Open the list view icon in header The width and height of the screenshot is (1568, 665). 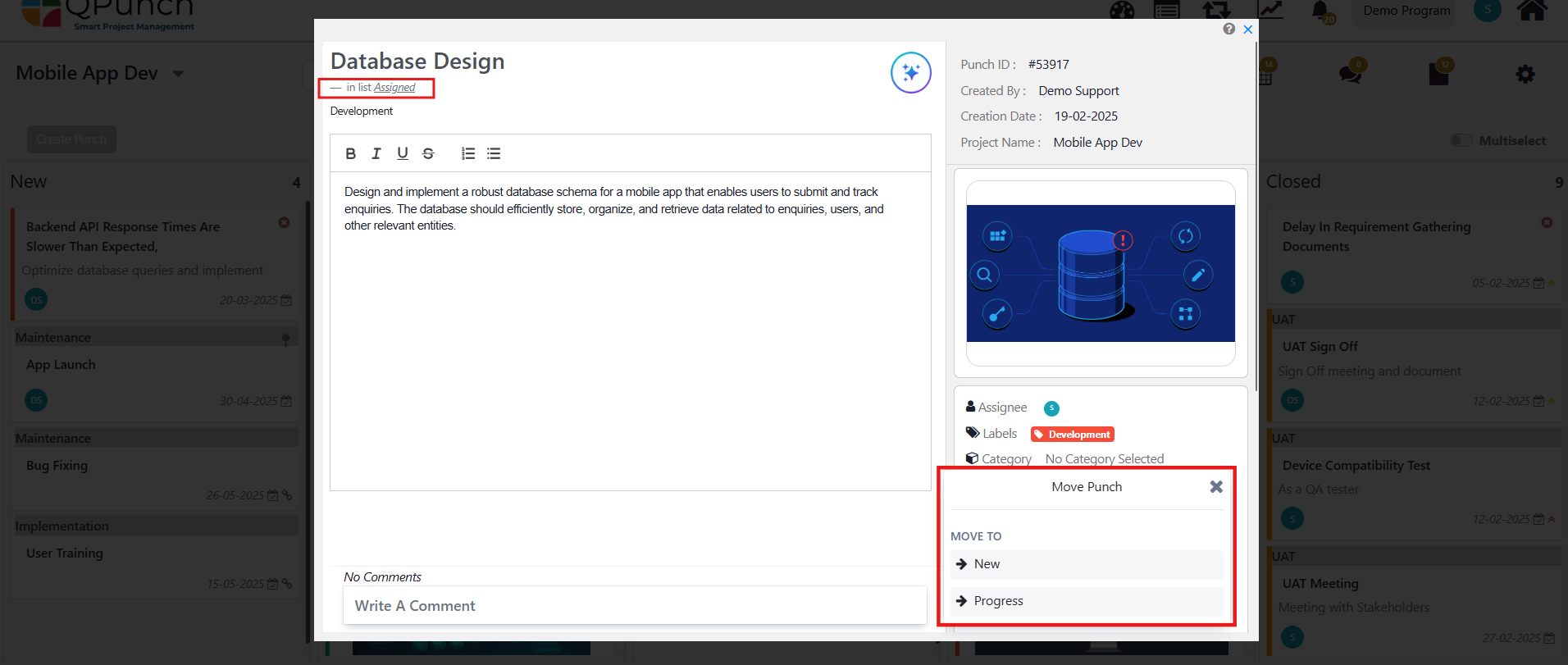(1167, 11)
